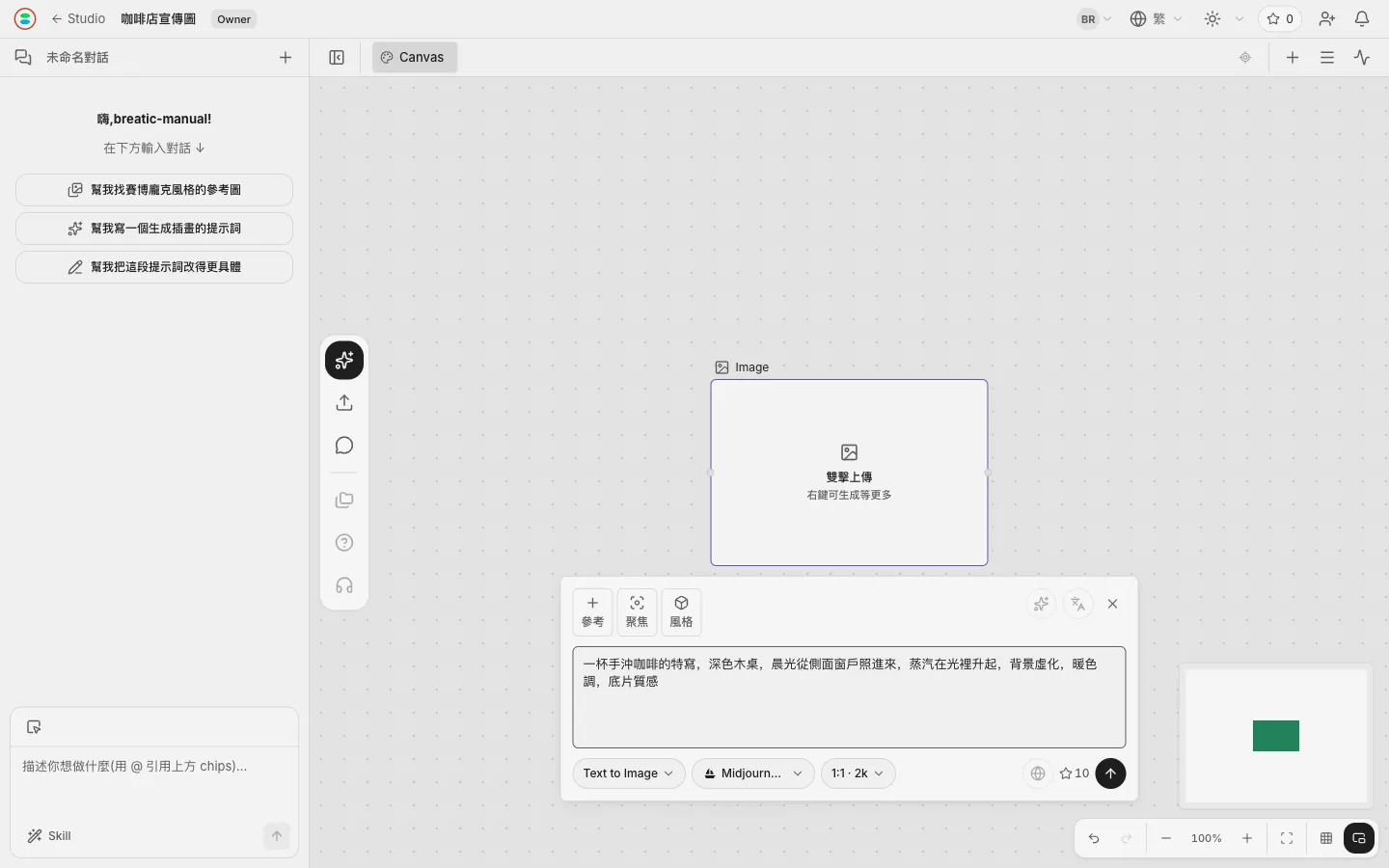Click inside the prompt text area
Image resolution: width=1389 pixels, height=868 pixels.
coord(849,697)
